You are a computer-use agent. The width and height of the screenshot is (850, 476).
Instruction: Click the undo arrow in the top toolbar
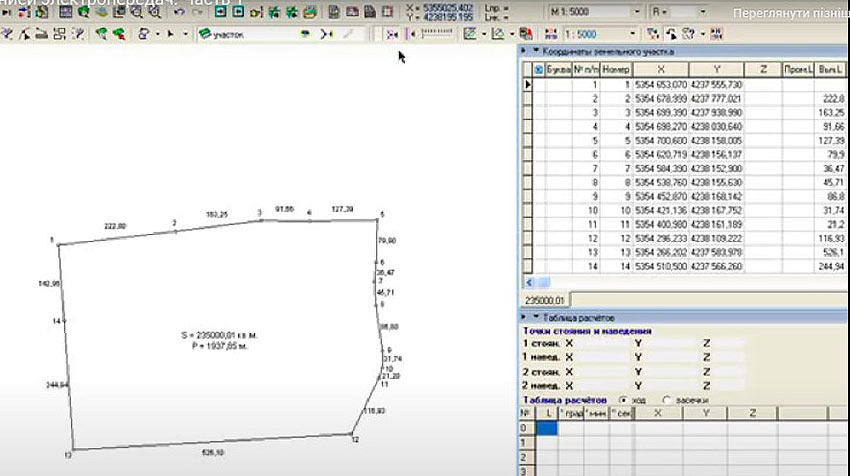(178, 14)
